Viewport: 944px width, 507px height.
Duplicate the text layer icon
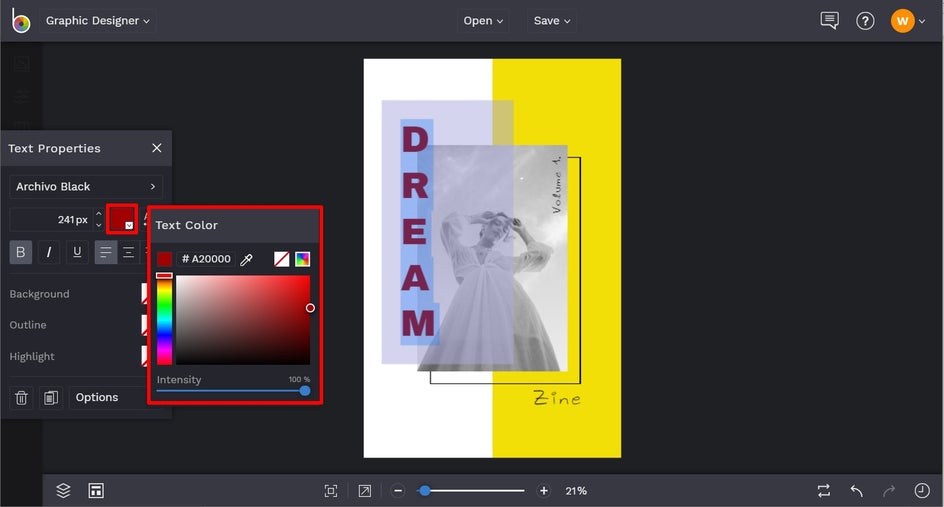[x=50, y=398]
